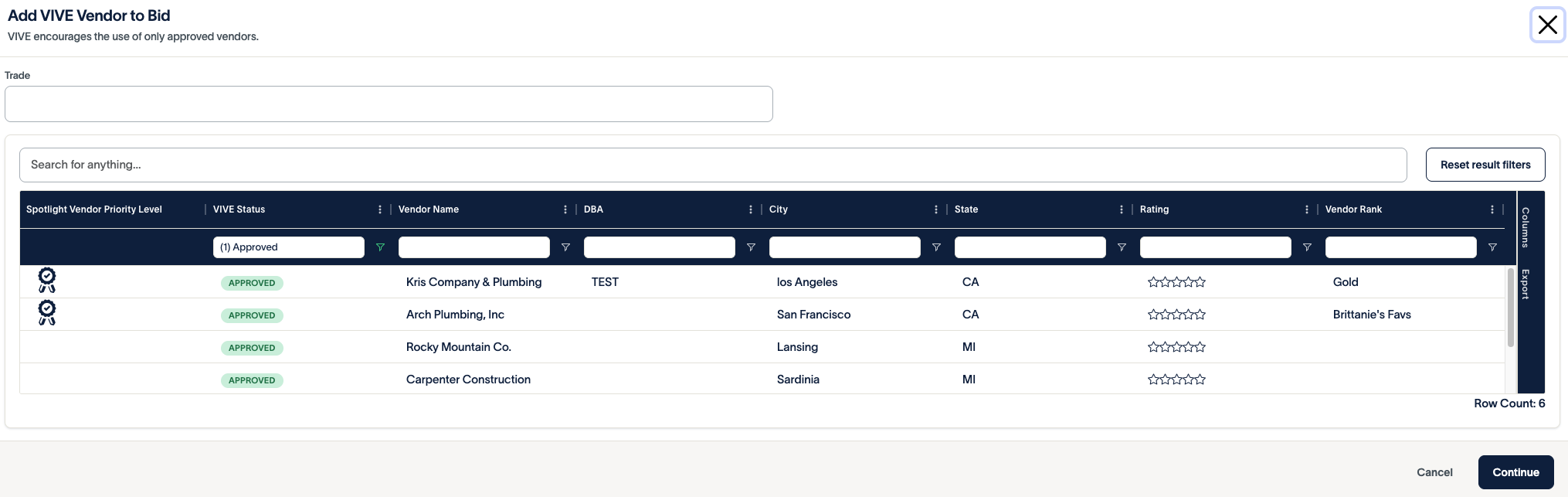Click the Vendor Rank filter funnel icon

click(1492, 247)
